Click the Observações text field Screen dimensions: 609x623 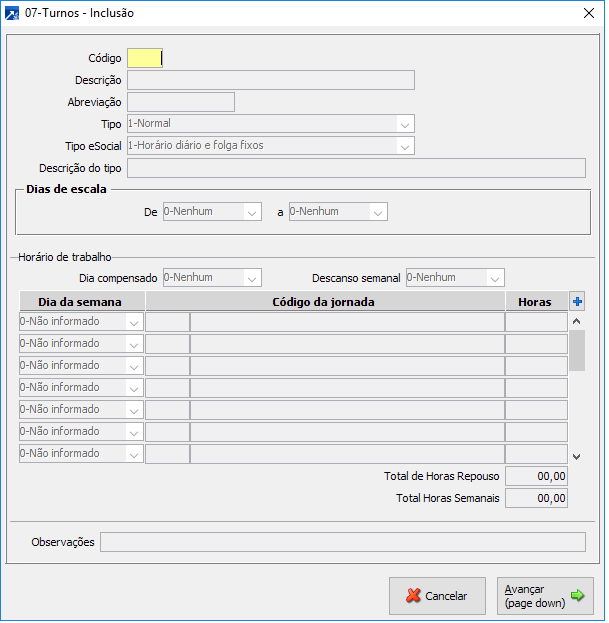[342, 542]
